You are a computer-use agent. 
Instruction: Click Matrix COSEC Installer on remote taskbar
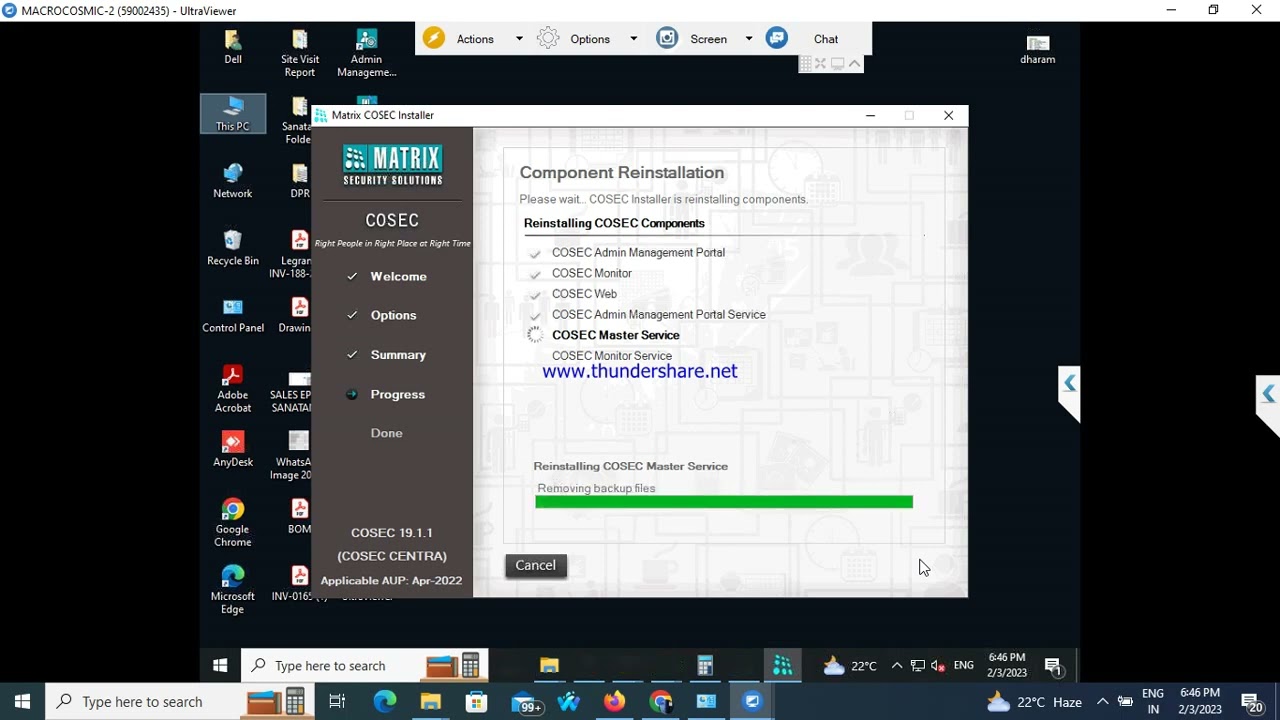(x=783, y=665)
